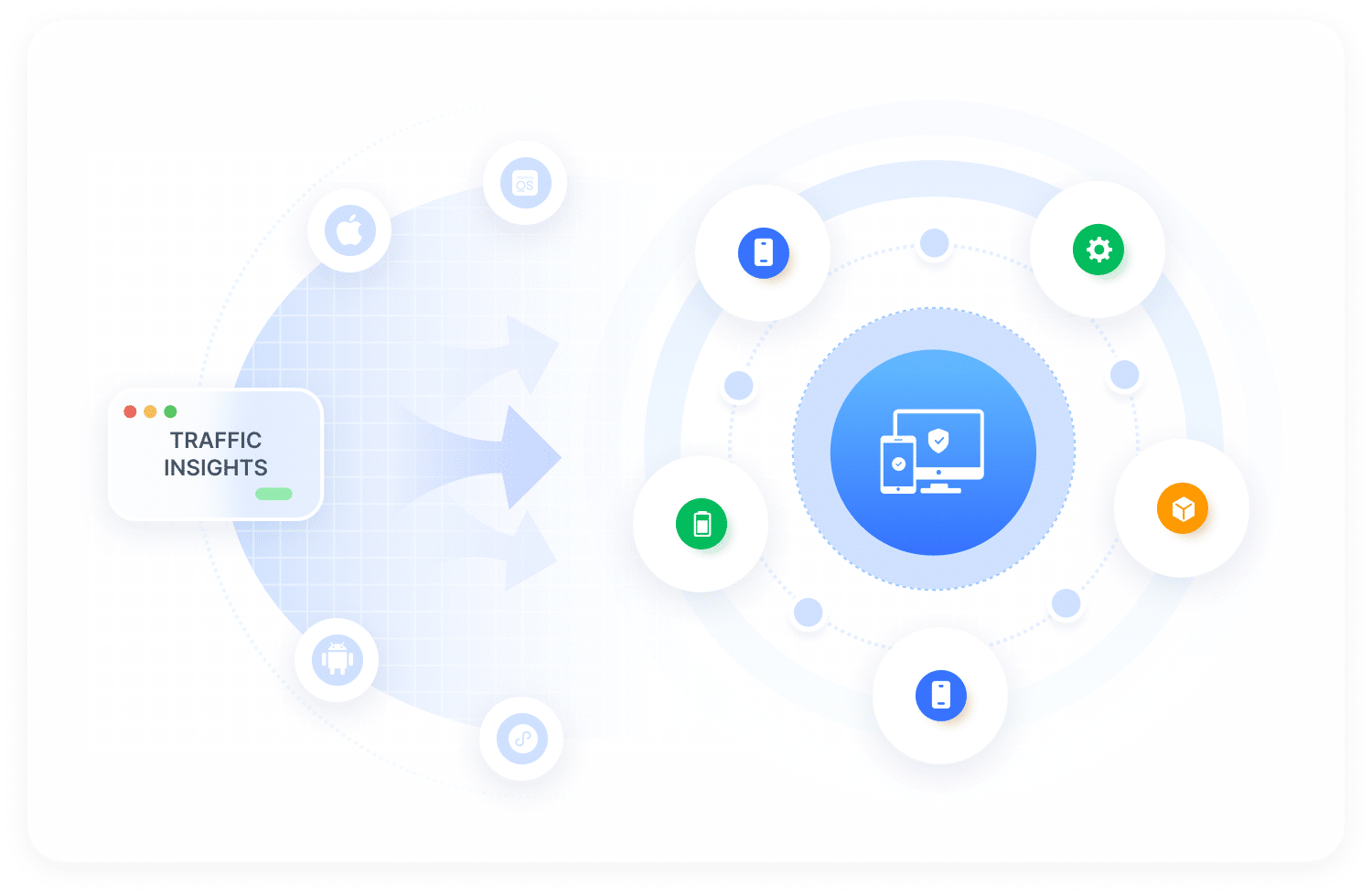Click the green mobile phone icon

click(701, 523)
